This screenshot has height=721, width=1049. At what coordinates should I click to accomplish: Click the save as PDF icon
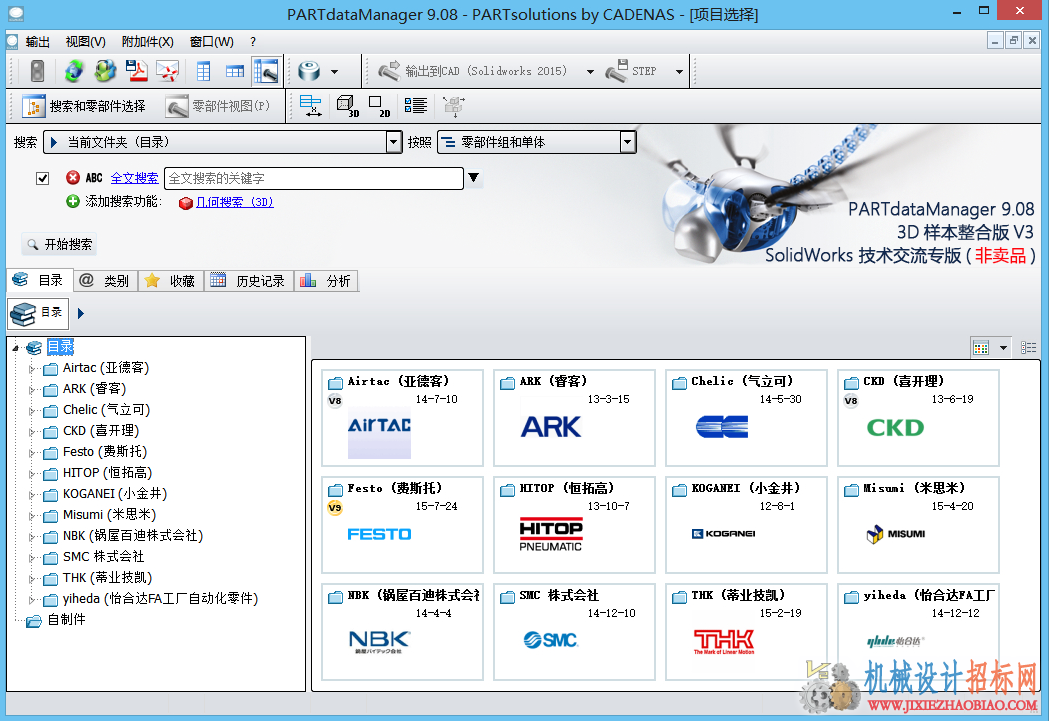pyautogui.click(x=137, y=71)
